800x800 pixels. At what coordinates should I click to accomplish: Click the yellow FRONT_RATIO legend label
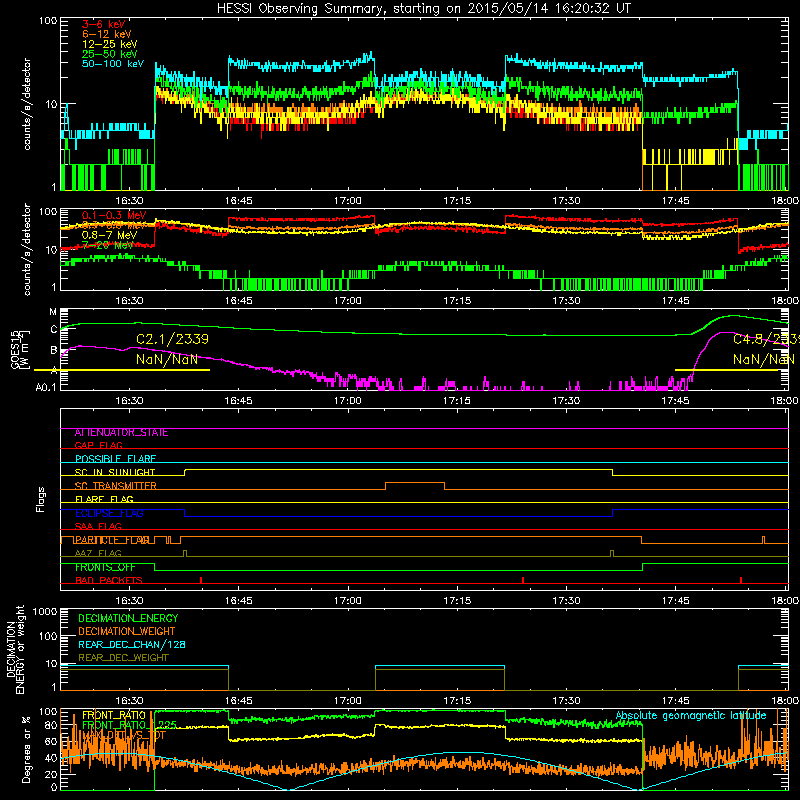pyautogui.click(x=114, y=715)
